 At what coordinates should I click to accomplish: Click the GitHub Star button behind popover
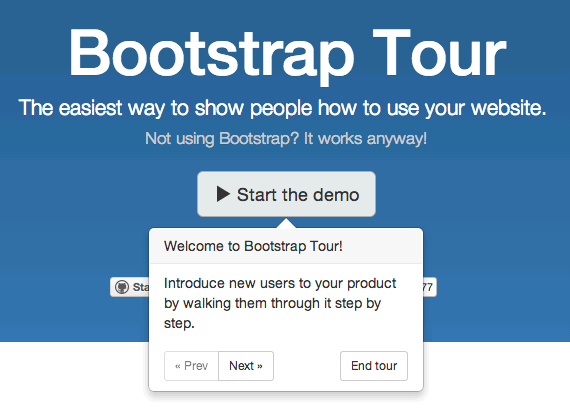[x=130, y=287]
